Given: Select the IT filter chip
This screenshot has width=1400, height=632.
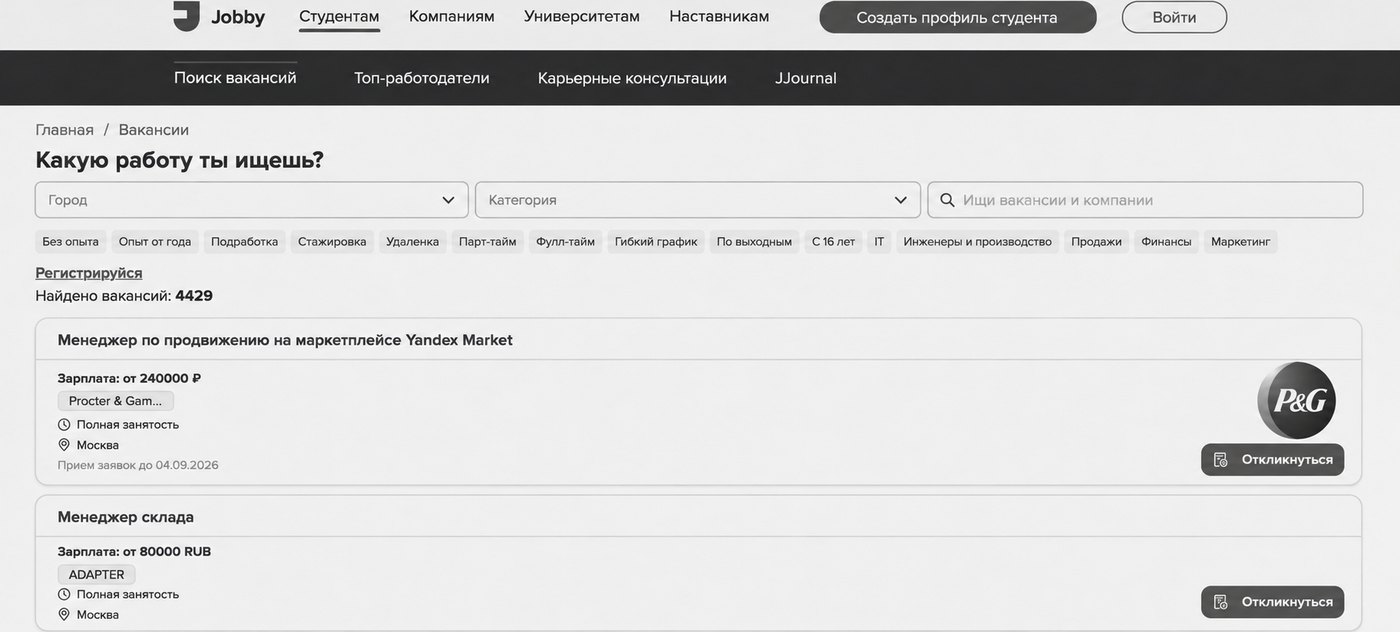Looking at the screenshot, I should pos(879,242).
